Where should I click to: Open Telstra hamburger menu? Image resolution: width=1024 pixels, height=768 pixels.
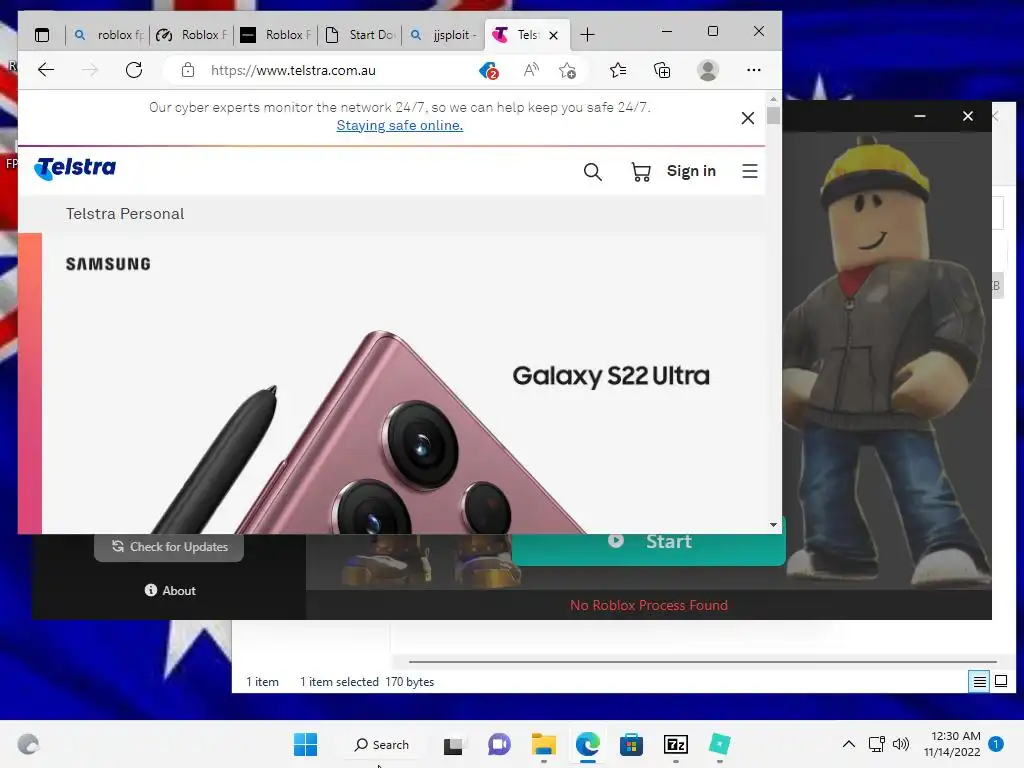tap(750, 171)
